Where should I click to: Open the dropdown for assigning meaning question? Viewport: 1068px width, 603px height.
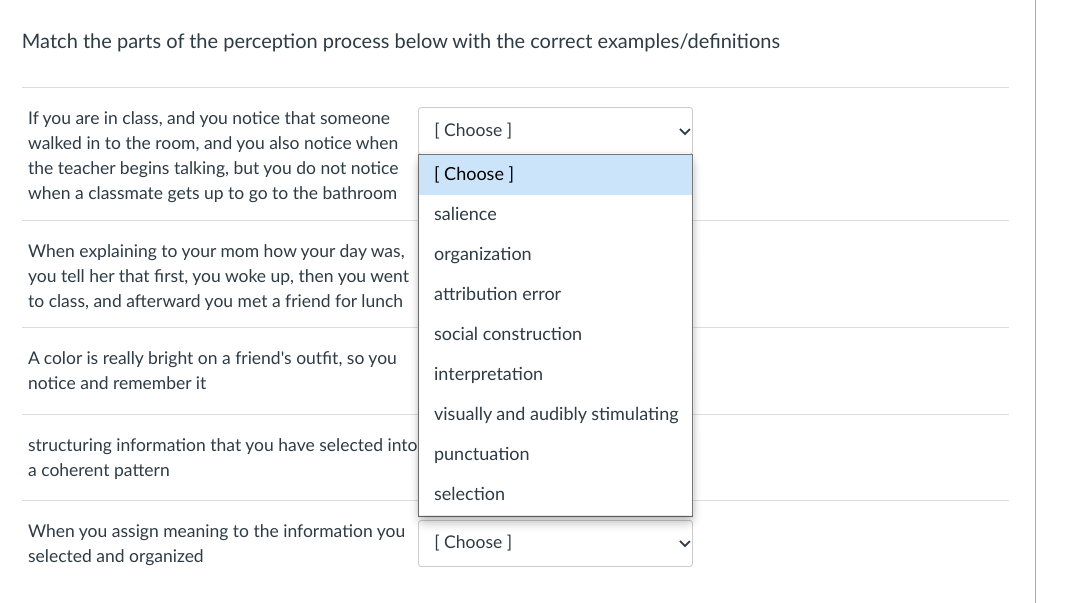(554, 542)
